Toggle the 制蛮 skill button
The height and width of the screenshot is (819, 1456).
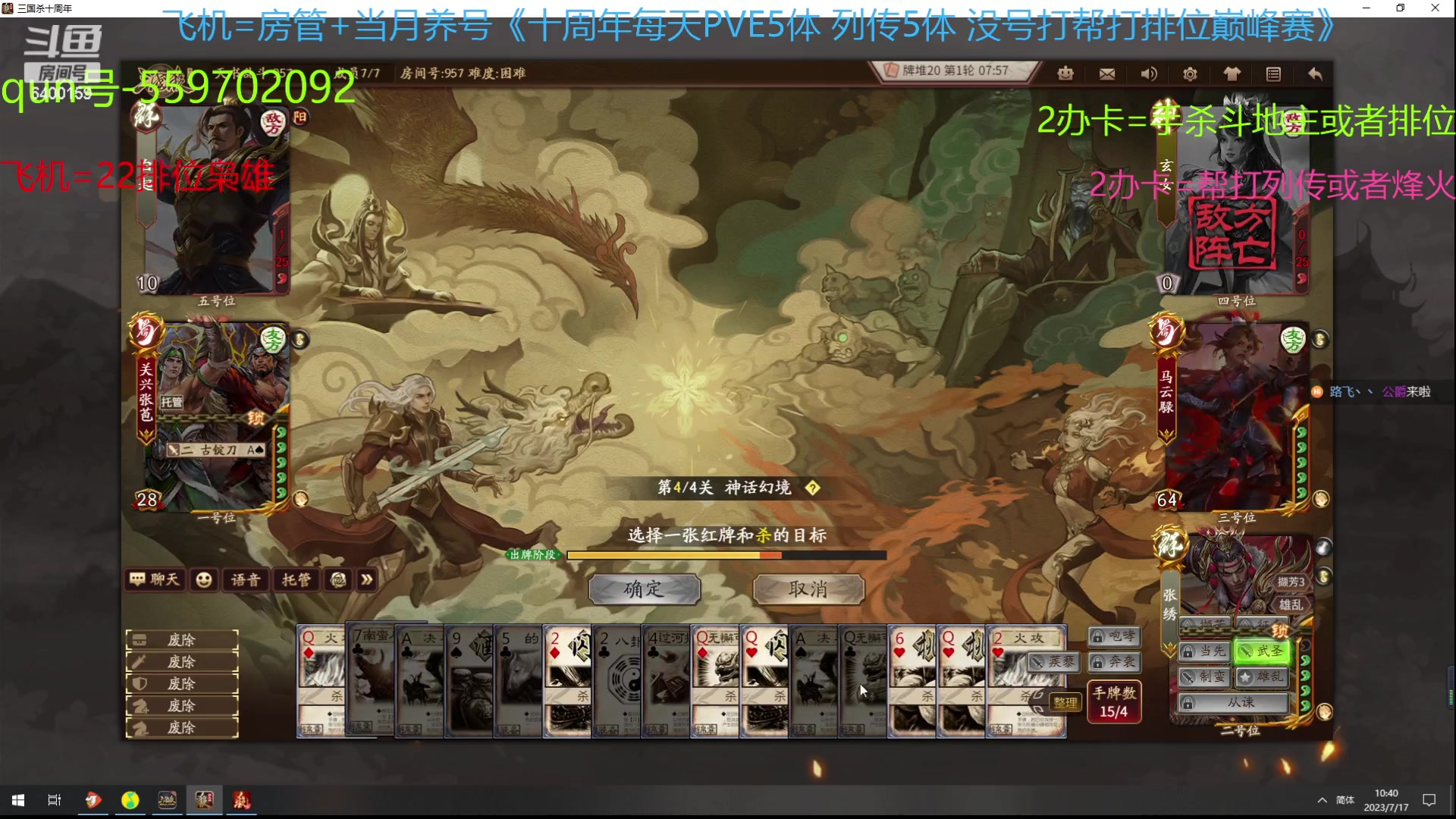(1204, 676)
